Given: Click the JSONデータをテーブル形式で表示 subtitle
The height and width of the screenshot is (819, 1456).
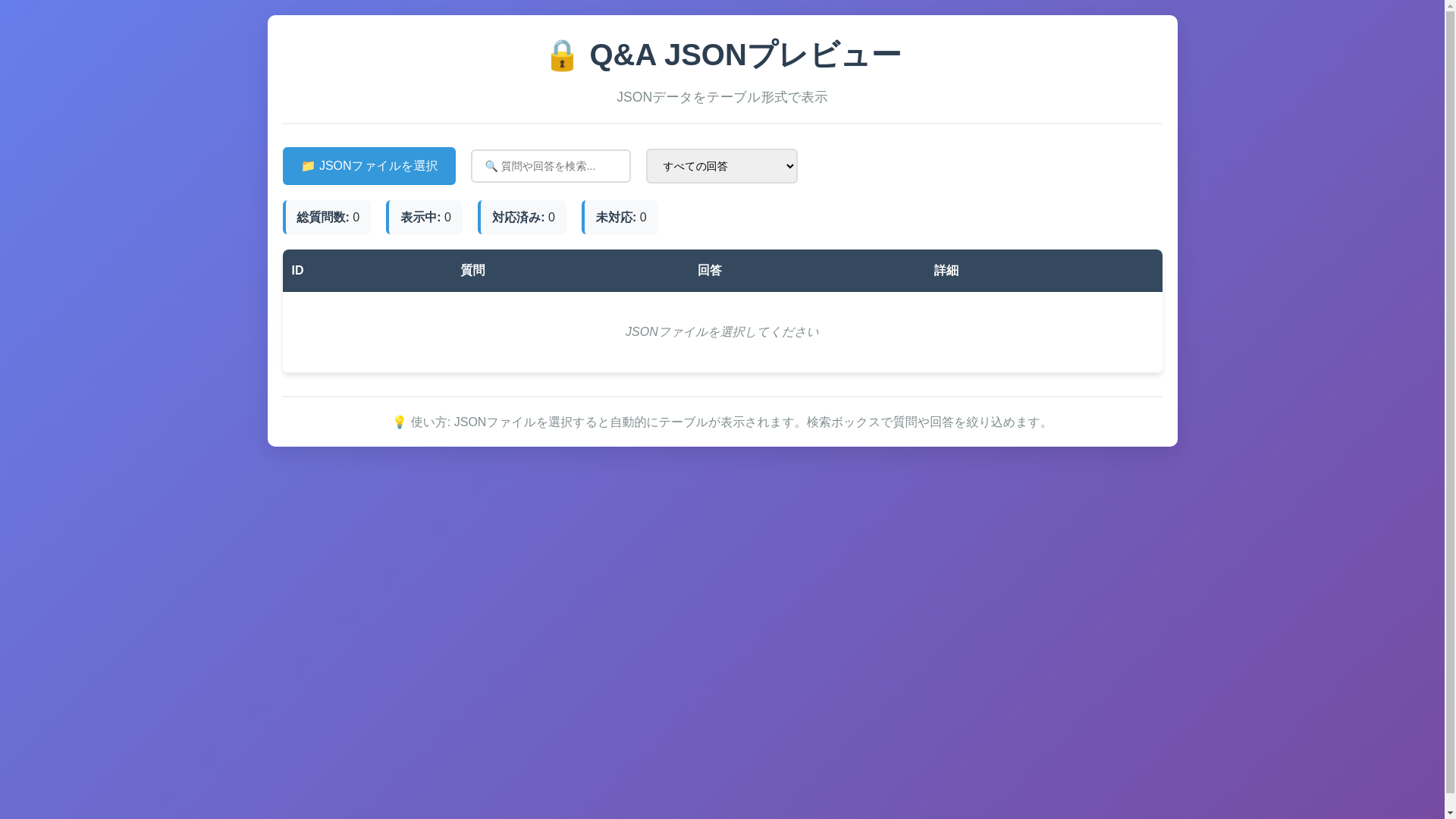Looking at the screenshot, I should click(x=722, y=97).
